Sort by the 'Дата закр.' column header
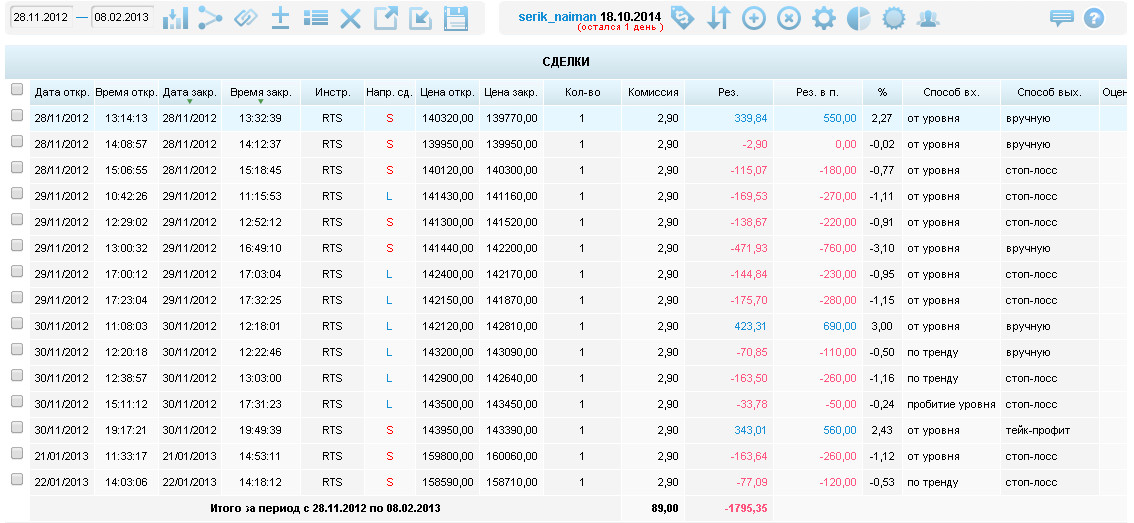The image size is (1134, 523). pyautogui.click(x=189, y=92)
